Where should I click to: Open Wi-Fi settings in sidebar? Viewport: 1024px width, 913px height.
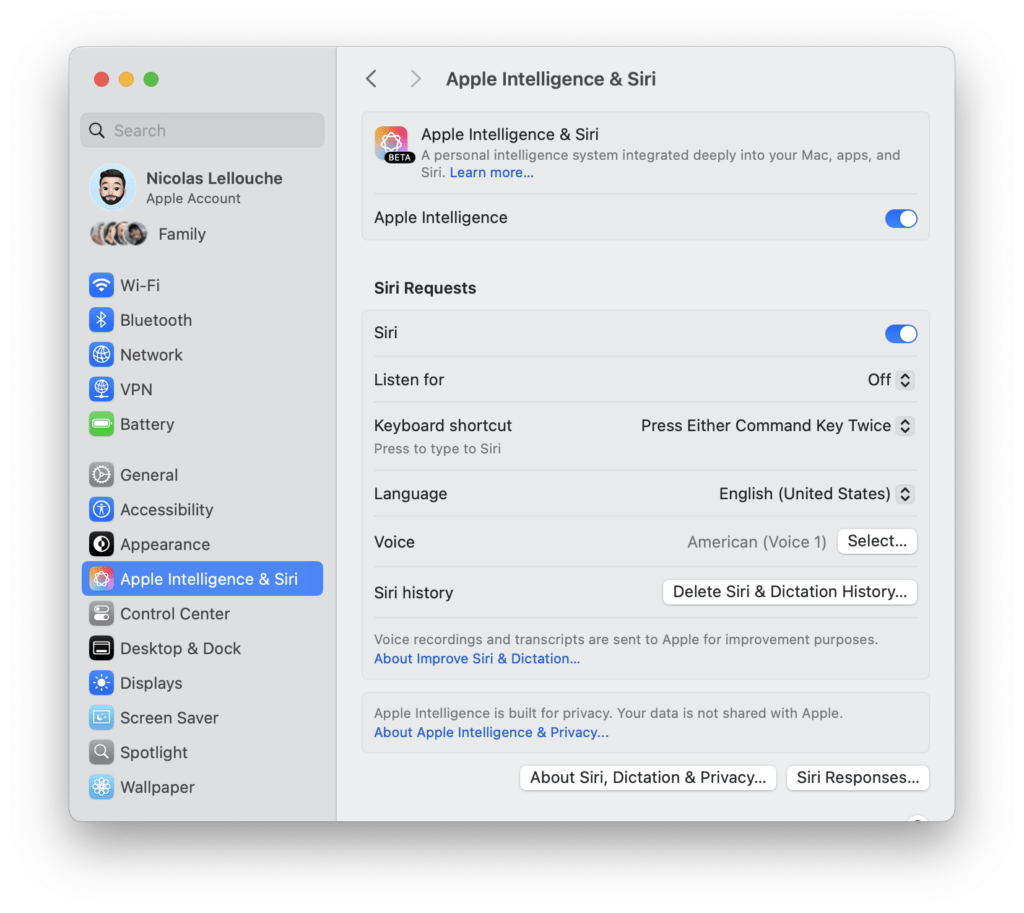tap(202, 285)
